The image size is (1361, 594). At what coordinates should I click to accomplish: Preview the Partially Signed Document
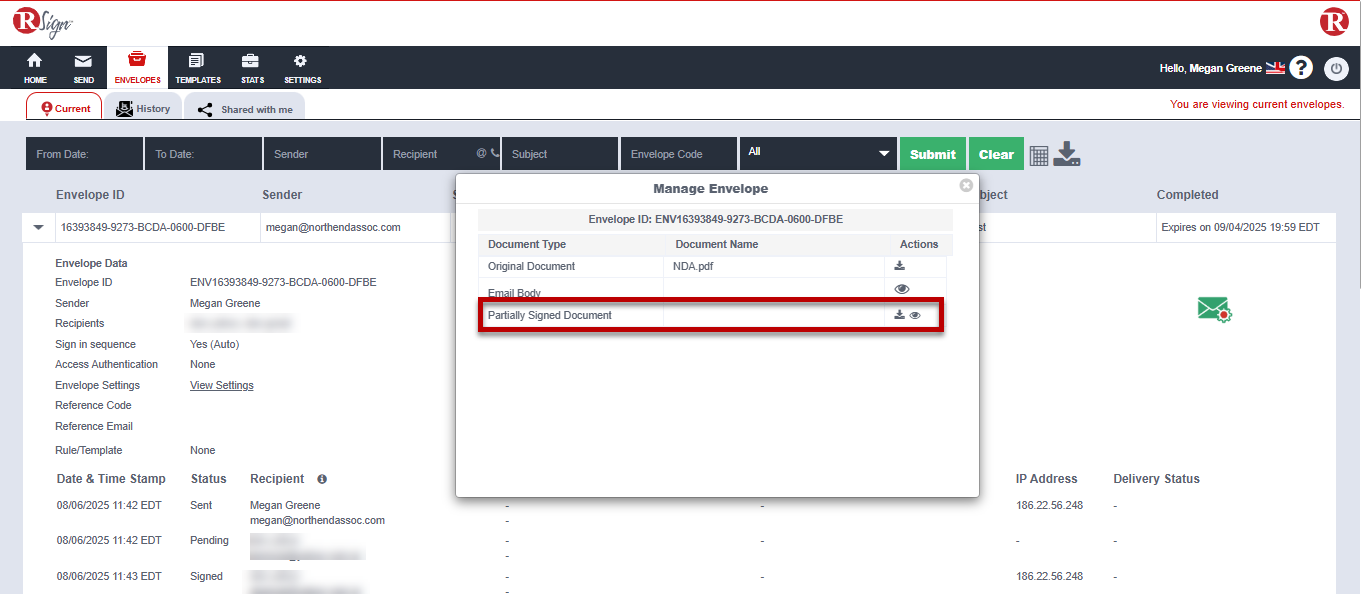(915, 315)
